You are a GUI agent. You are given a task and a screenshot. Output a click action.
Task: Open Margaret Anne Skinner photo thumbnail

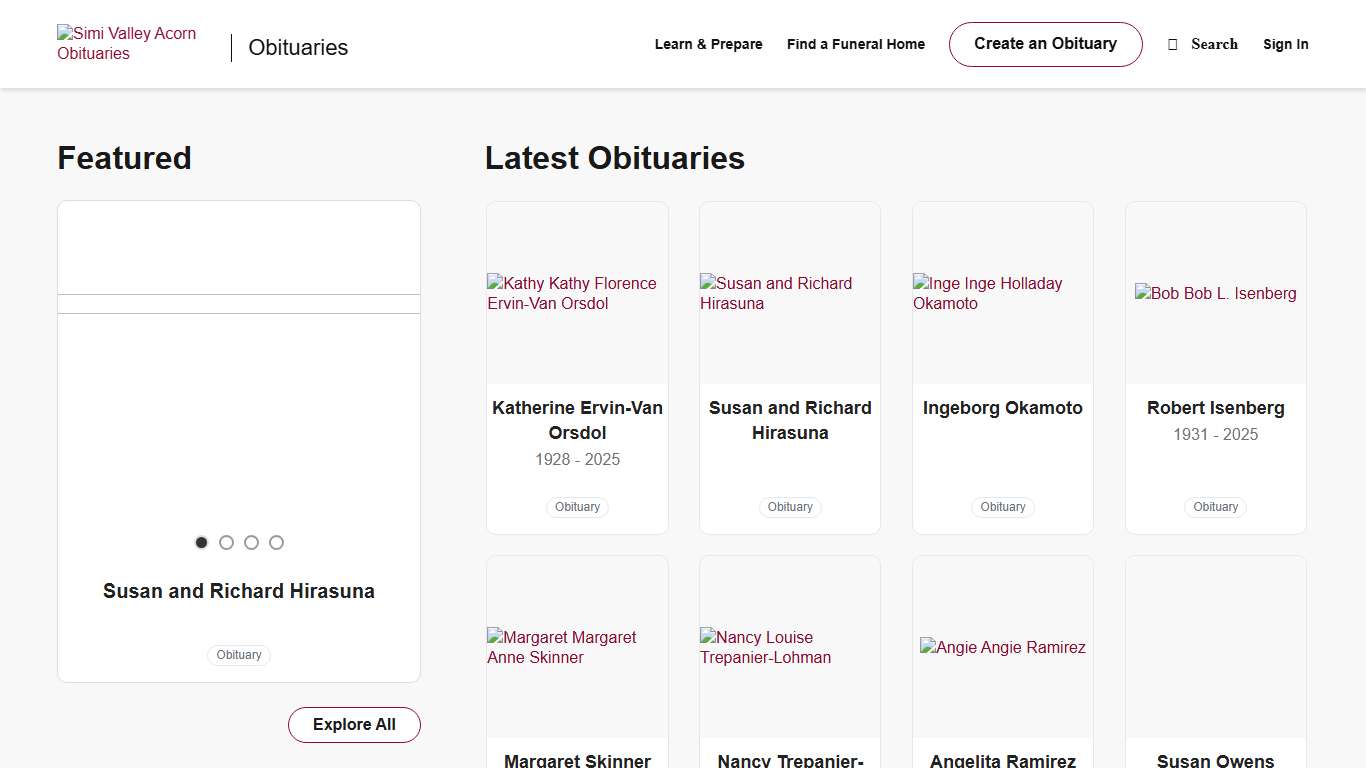pos(577,647)
